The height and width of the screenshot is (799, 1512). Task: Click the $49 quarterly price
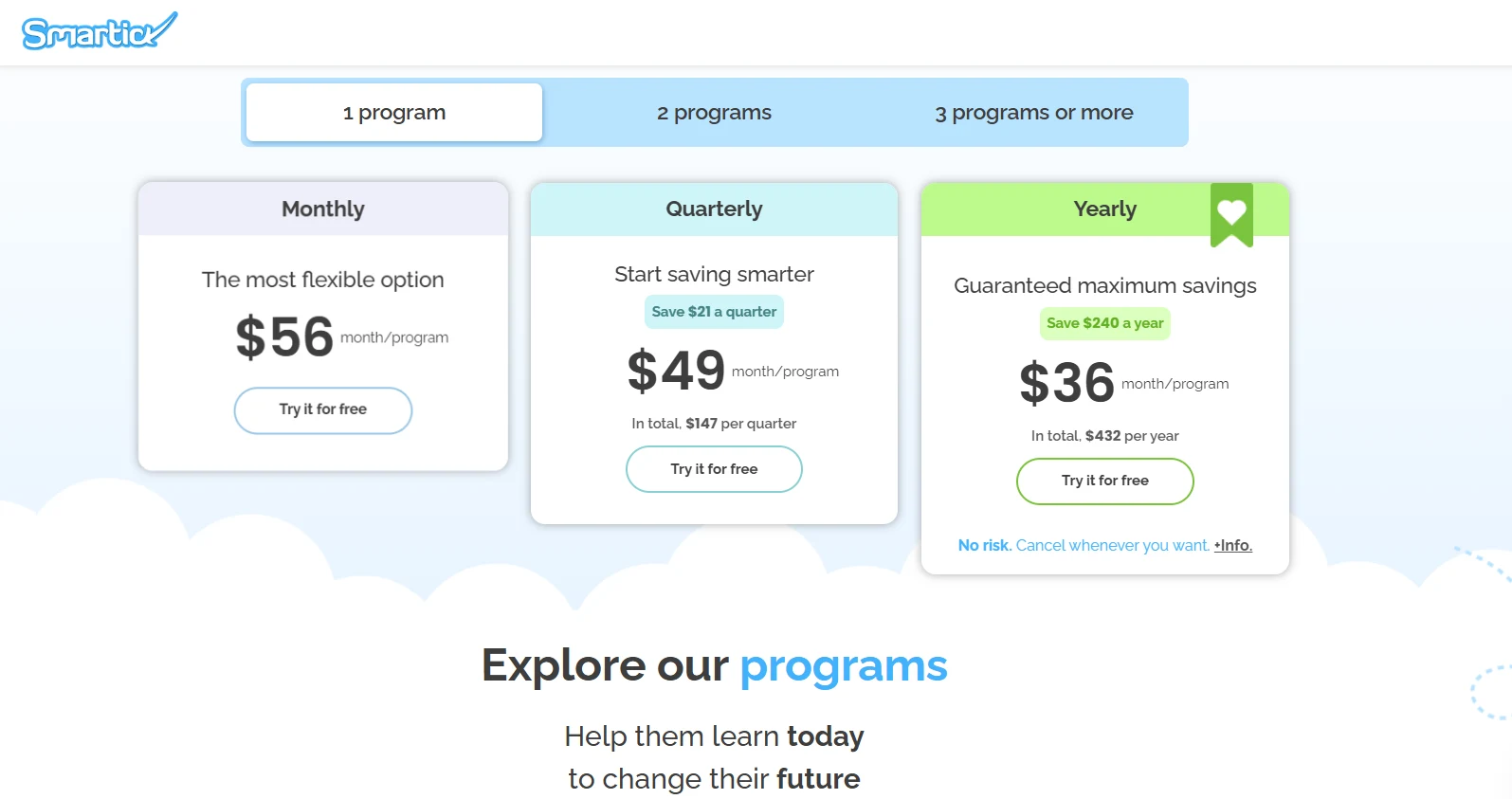coord(676,371)
